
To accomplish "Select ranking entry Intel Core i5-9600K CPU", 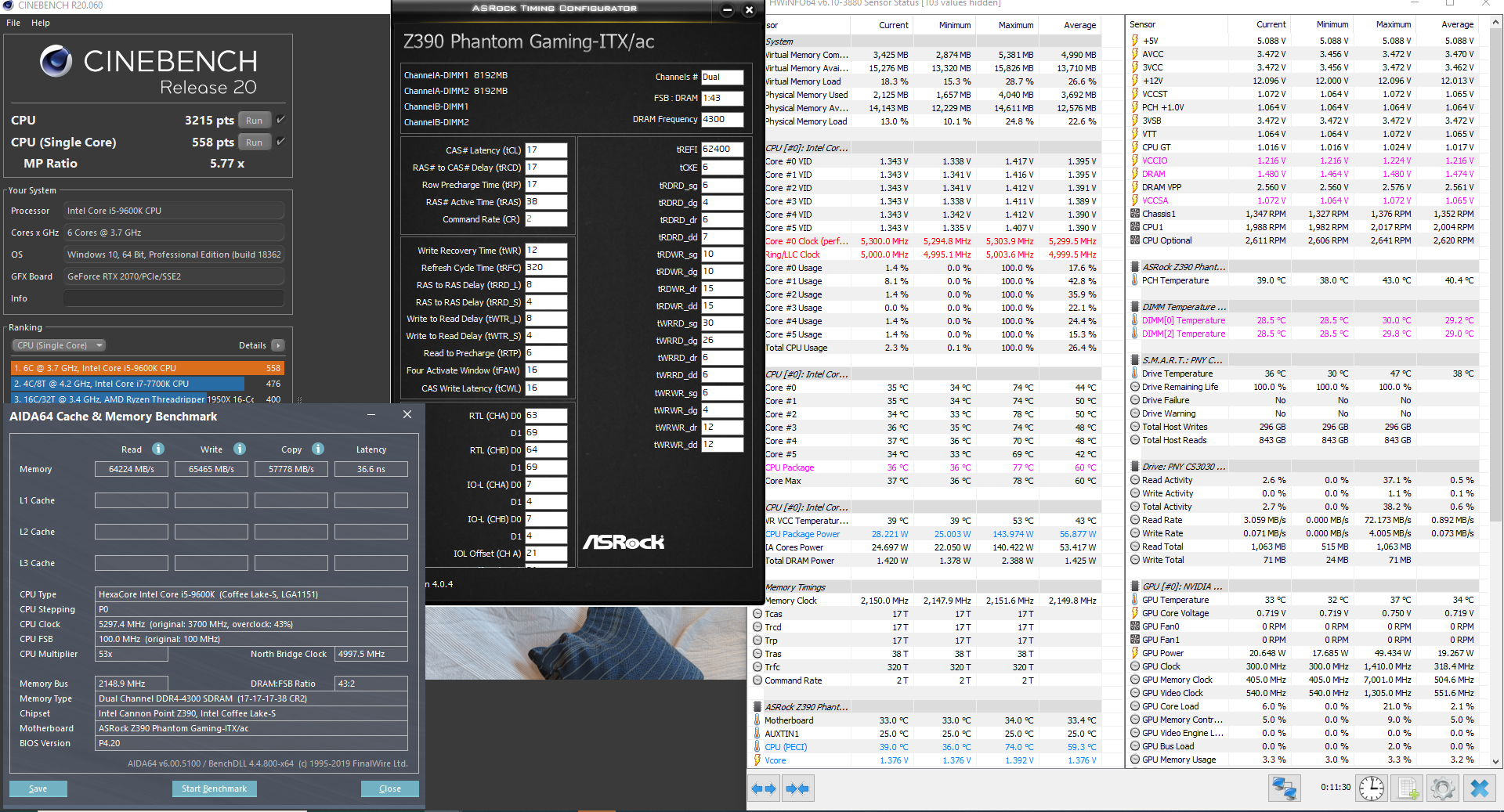I will pyautogui.click(x=147, y=368).
